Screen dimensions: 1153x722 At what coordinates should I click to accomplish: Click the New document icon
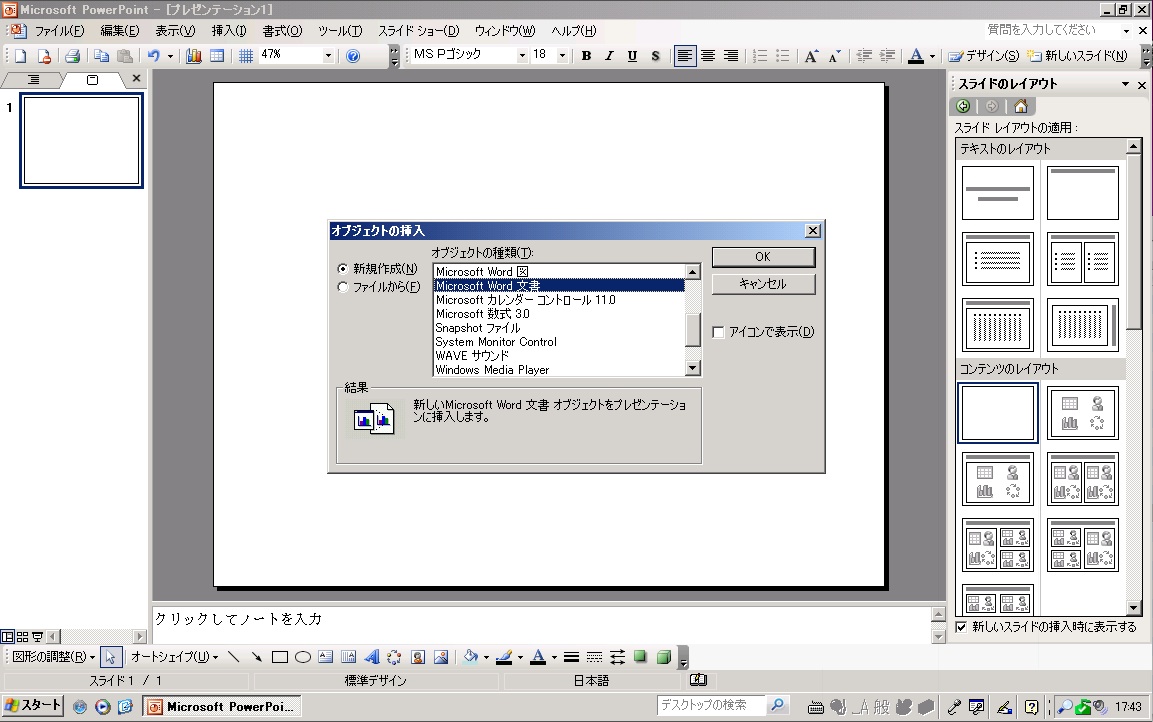point(21,56)
